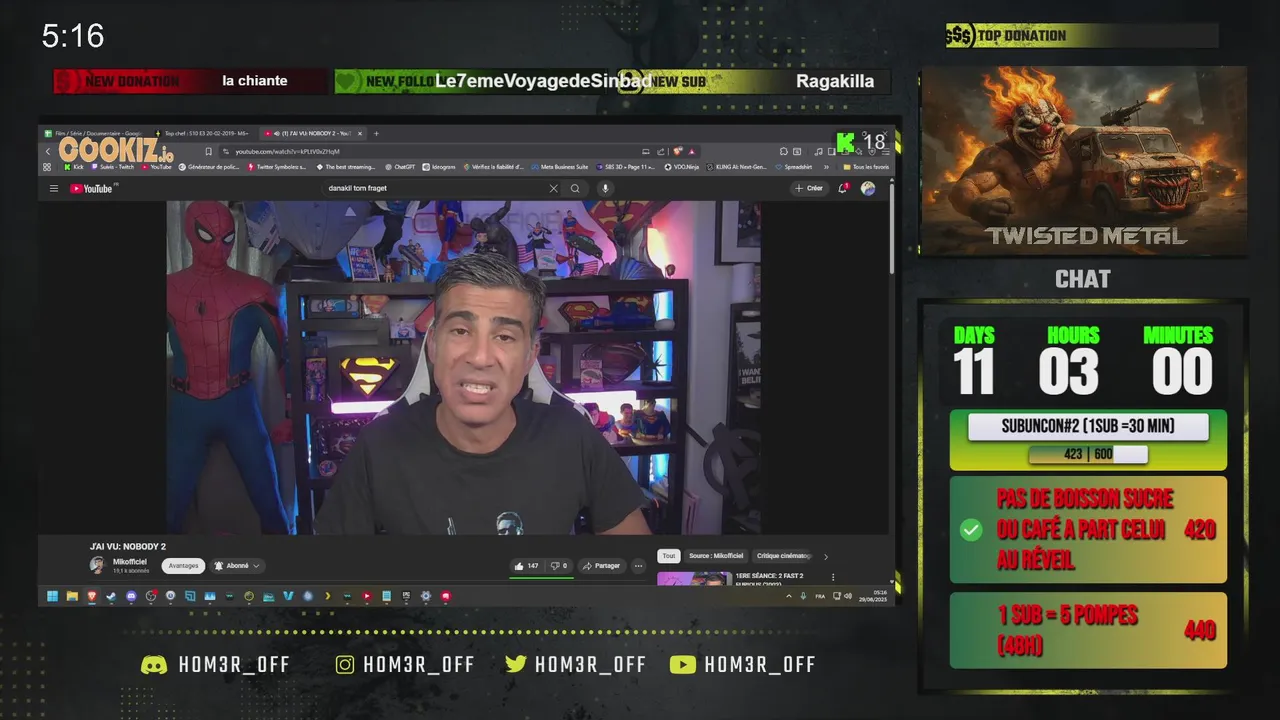Image resolution: width=1280 pixels, height=720 pixels.
Task: Open the Spreadshirt bookmark
Action: (794, 167)
